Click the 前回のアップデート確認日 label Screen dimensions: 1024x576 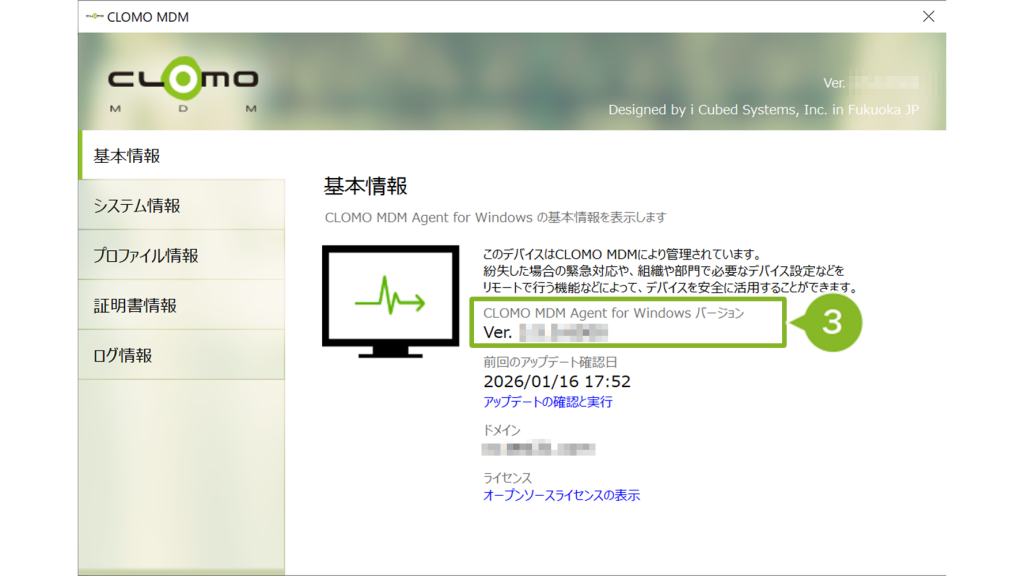[550, 362]
